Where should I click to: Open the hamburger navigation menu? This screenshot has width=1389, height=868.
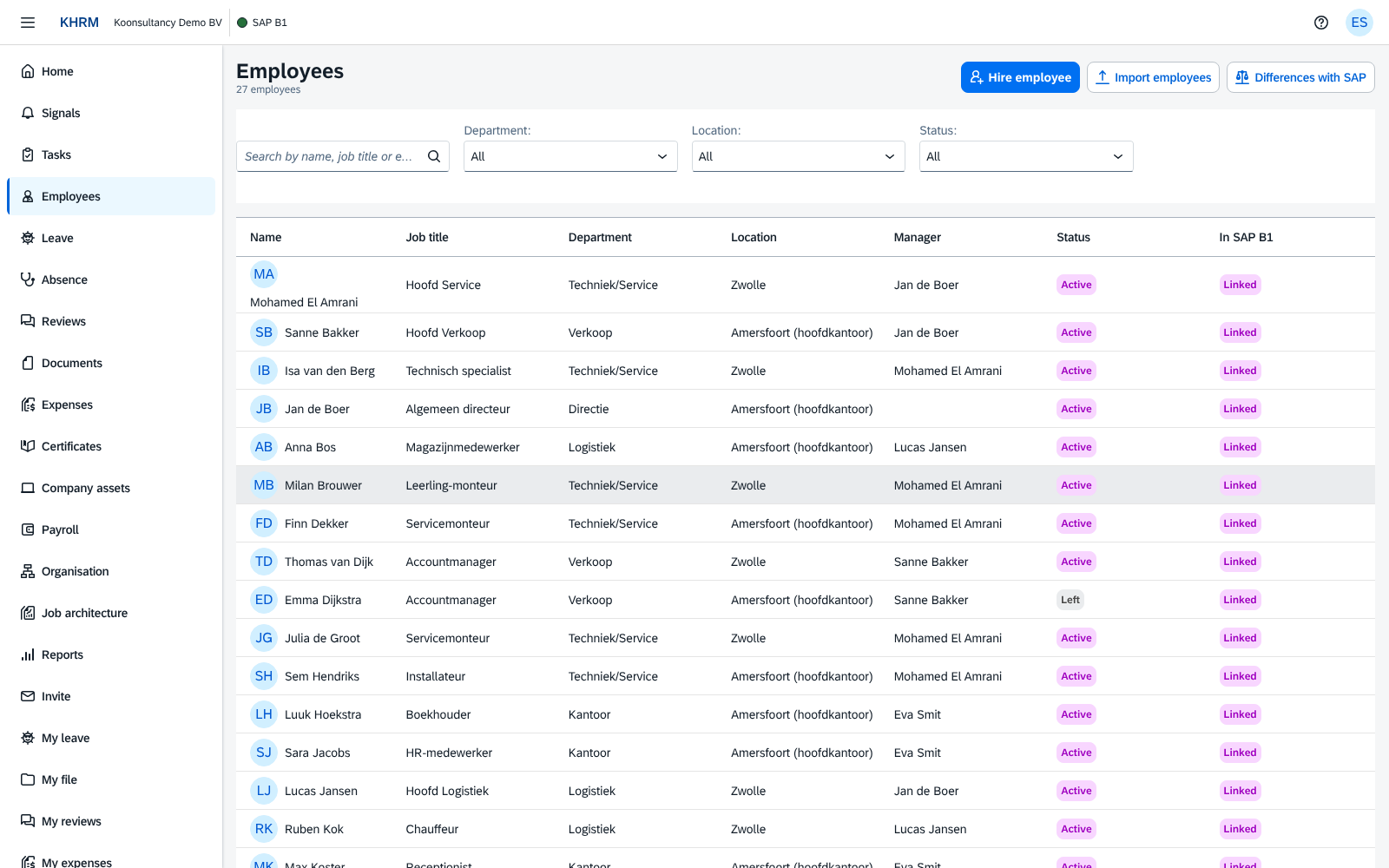(28, 23)
